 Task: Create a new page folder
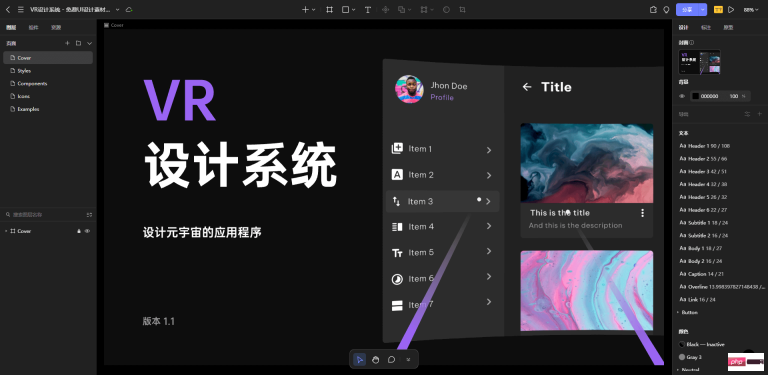78,43
